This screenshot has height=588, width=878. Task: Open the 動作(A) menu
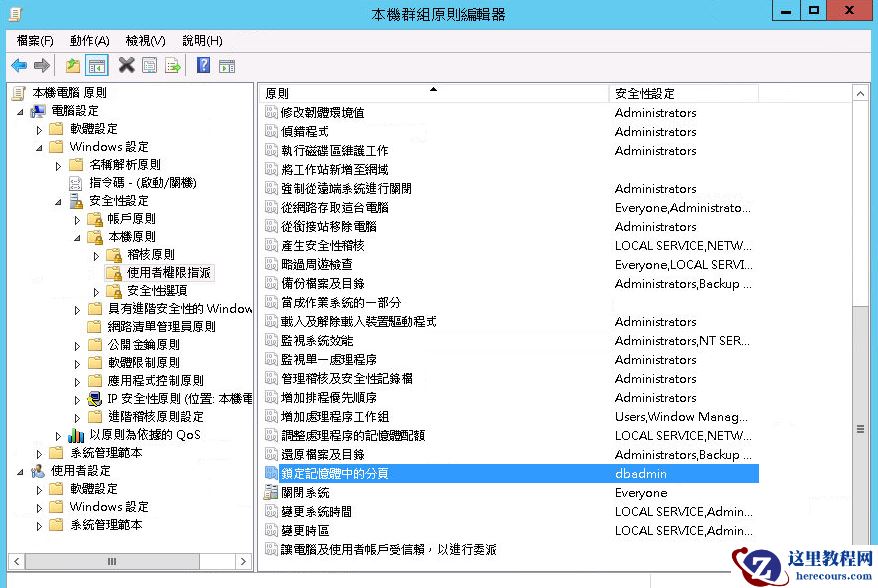click(x=90, y=41)
